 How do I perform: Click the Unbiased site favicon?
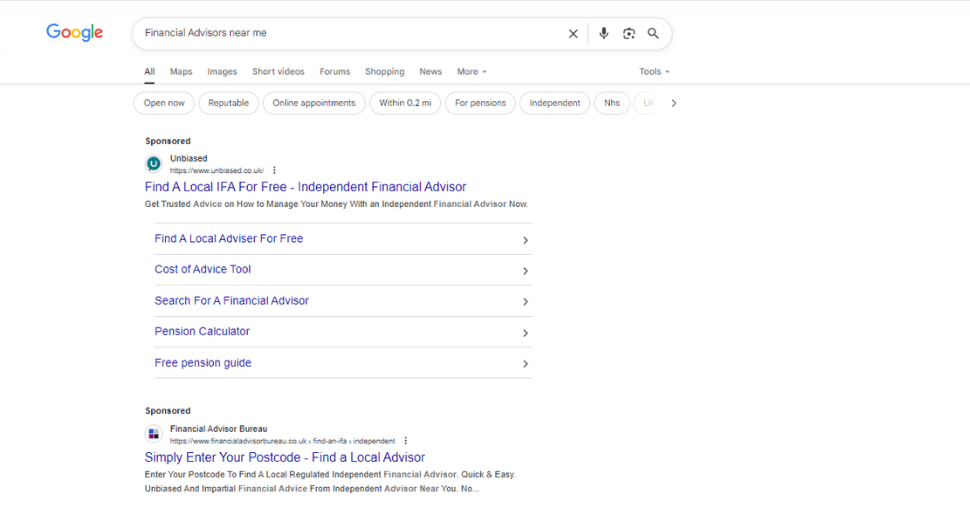coord(153,164)
